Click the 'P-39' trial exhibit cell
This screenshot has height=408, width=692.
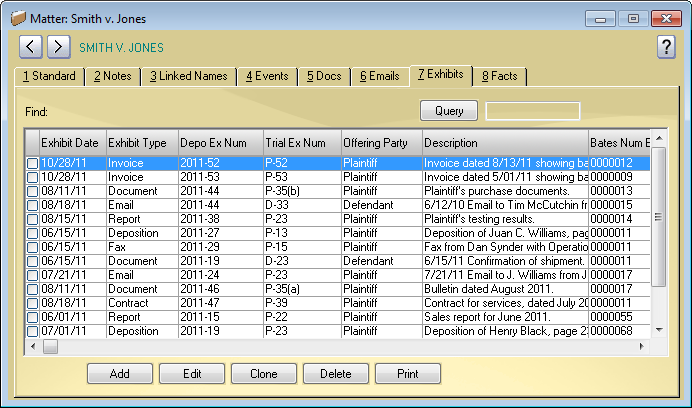click(x=302, y=303)
